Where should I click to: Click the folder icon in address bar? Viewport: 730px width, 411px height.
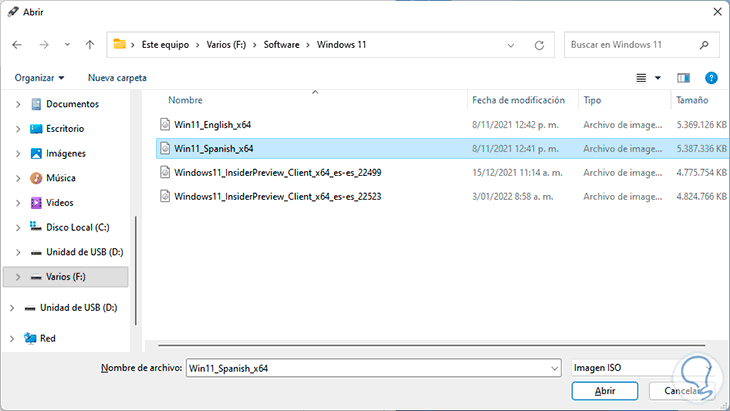click(120, 44)
